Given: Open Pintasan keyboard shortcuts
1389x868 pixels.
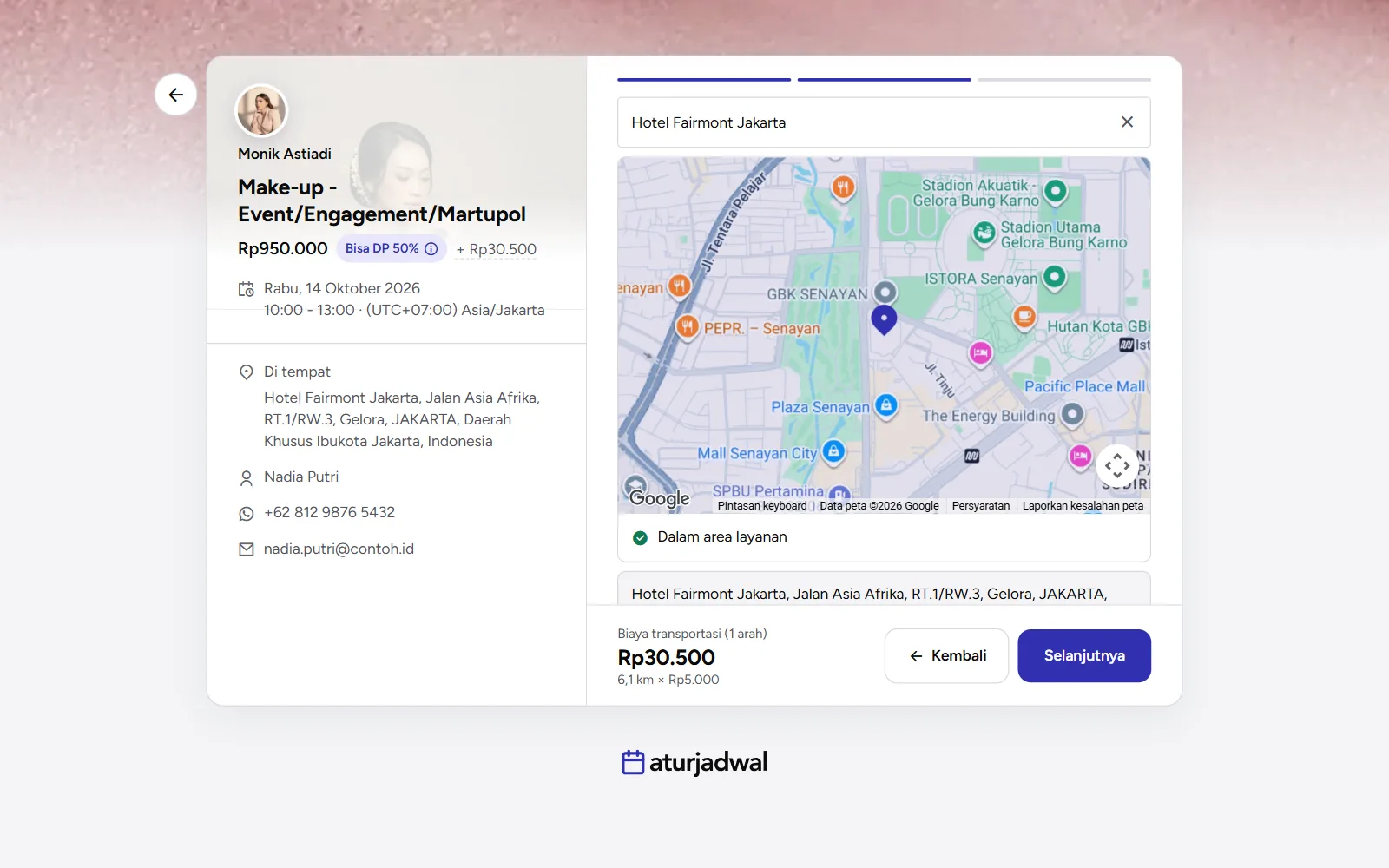Looking at the screenshot, I should pyautogui.click(x=762, y=506).
